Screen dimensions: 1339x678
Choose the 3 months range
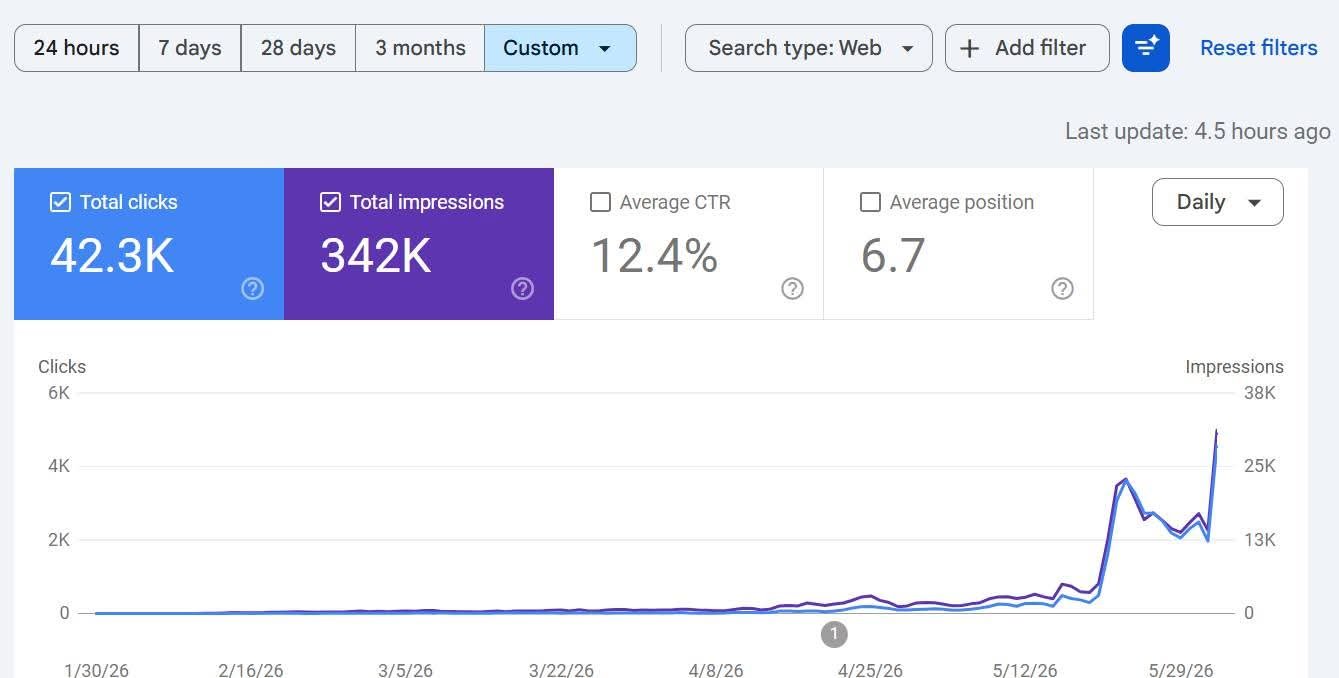tap(420, 48)
